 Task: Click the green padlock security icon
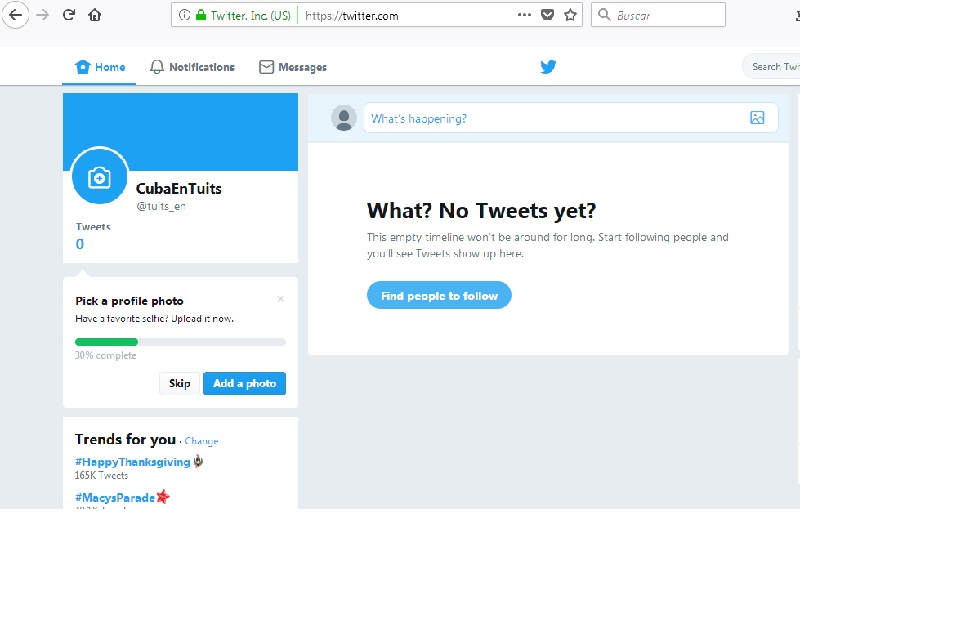point(201,15)
